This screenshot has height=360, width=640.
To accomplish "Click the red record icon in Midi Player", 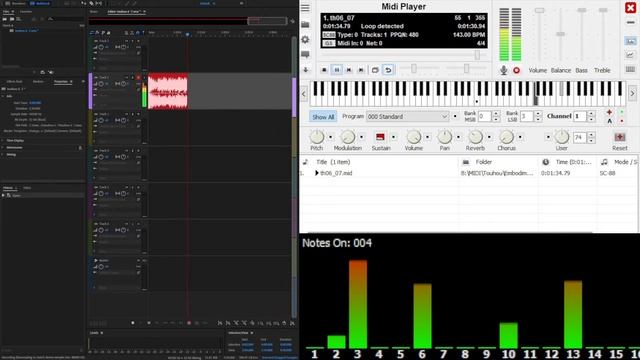I will pyautogui.click(x=516, y=70).
